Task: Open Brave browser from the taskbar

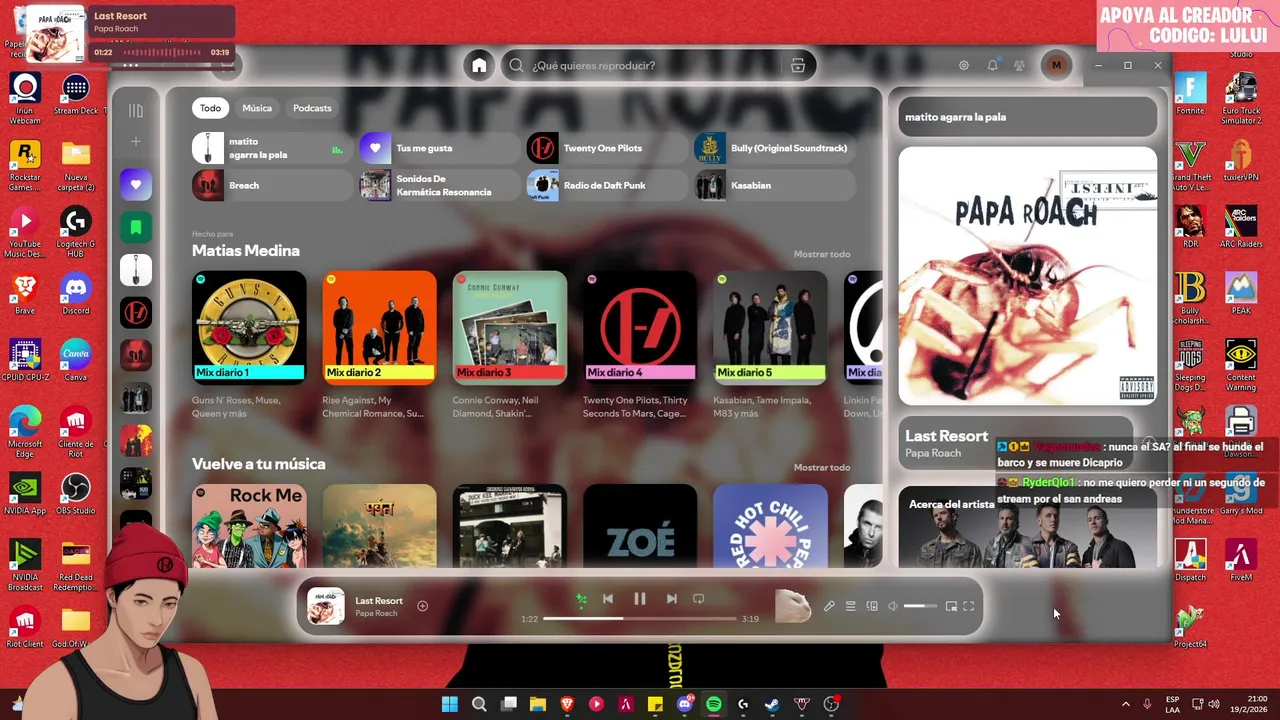Action: (x=567, y=704)
